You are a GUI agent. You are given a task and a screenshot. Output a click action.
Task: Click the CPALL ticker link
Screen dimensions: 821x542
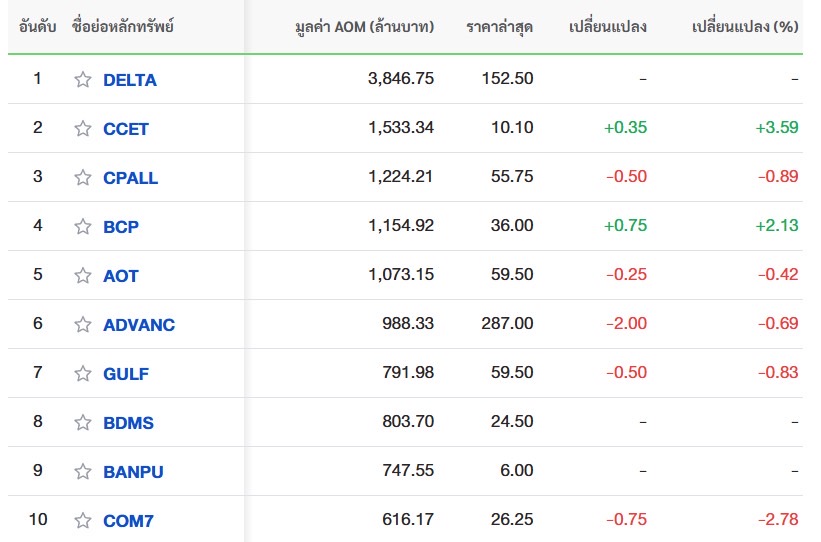point(131,178)
